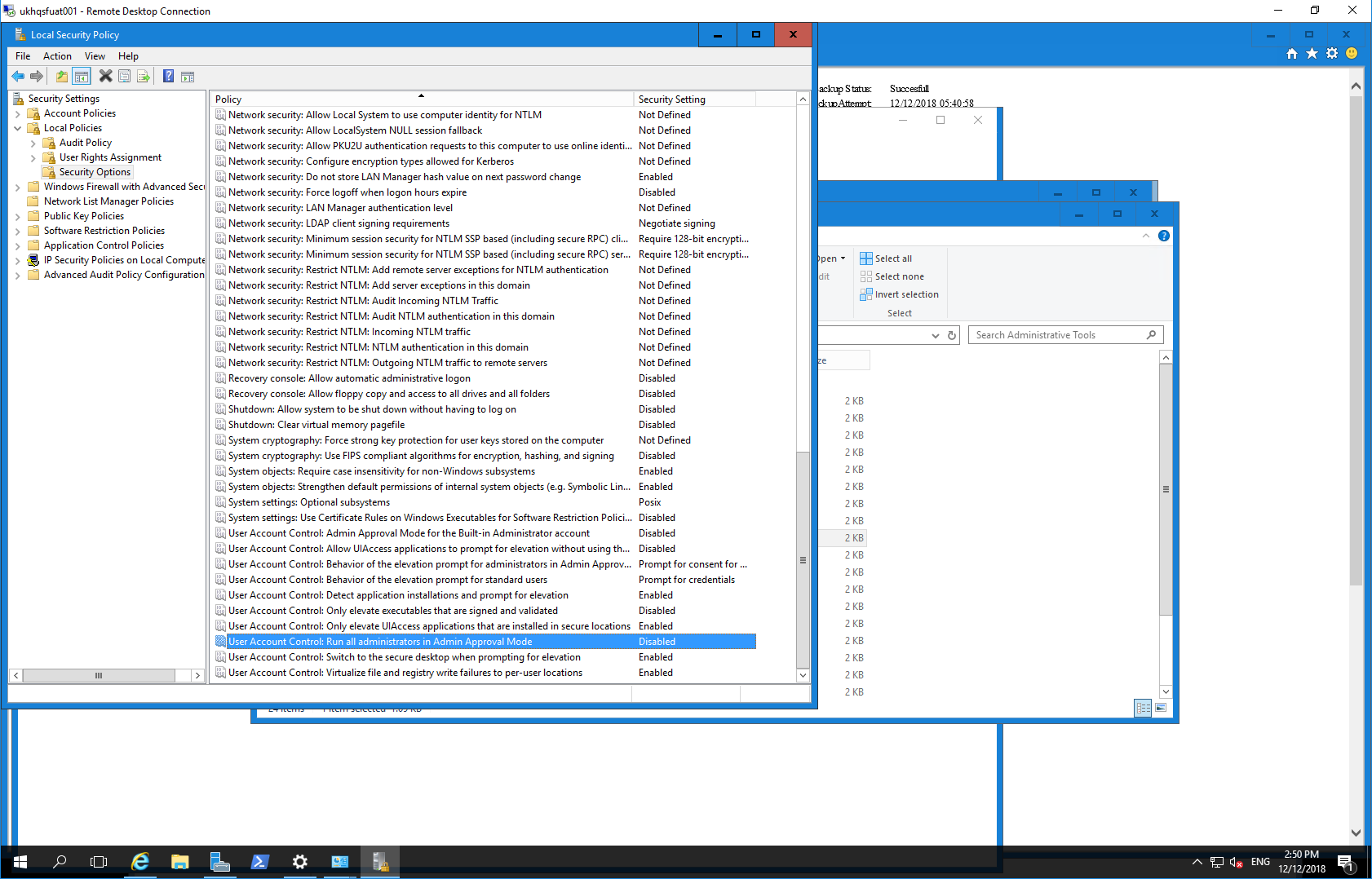The width and height of the screenshot is (1372, 879).
Task: Open Task View on the taskbar
Action: click(x=99, y=862)
